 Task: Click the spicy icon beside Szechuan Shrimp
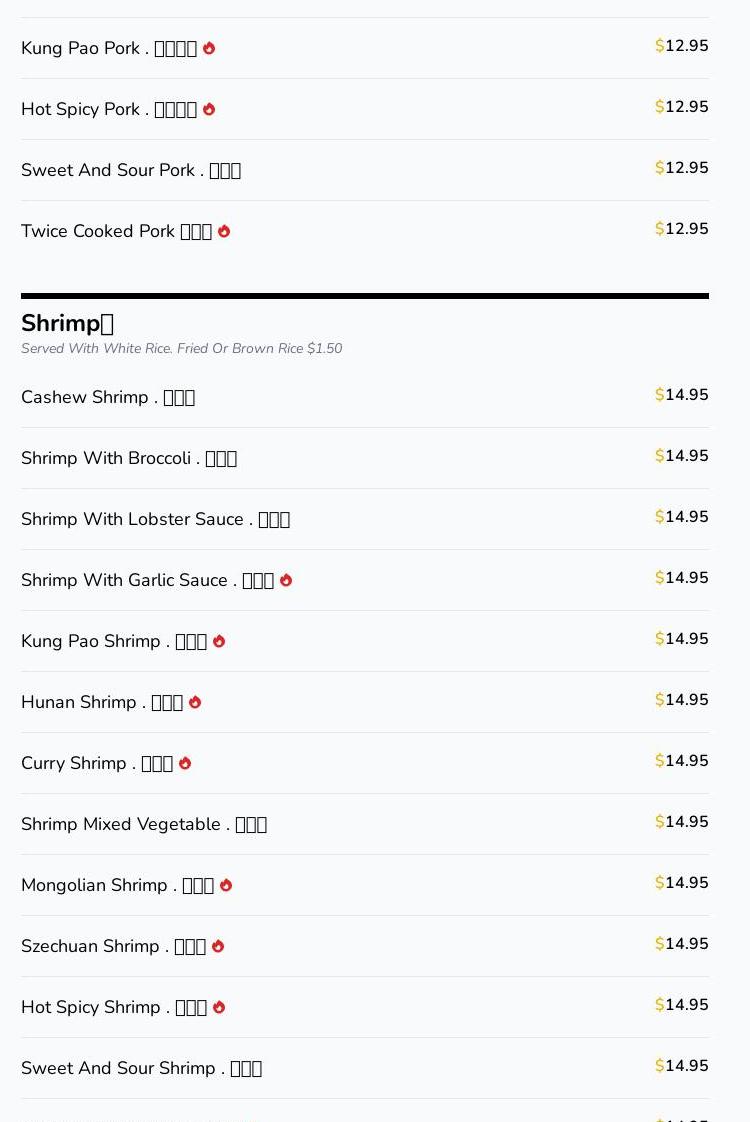tap(218, 946)
